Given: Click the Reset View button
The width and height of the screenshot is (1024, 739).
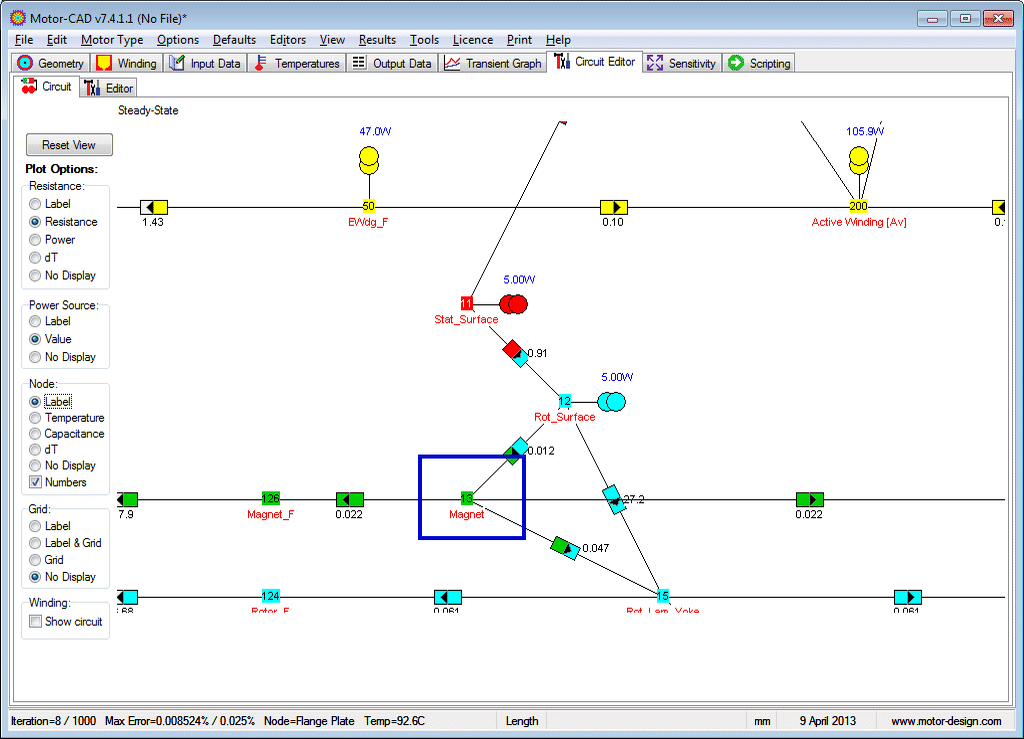Looking at the screenshot, I should click(69, 145).
